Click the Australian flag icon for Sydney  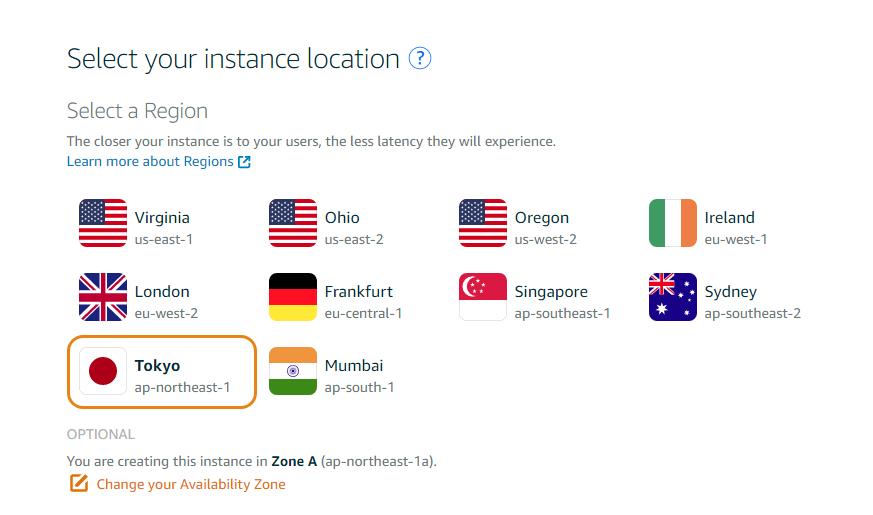[x=673, y=297]
